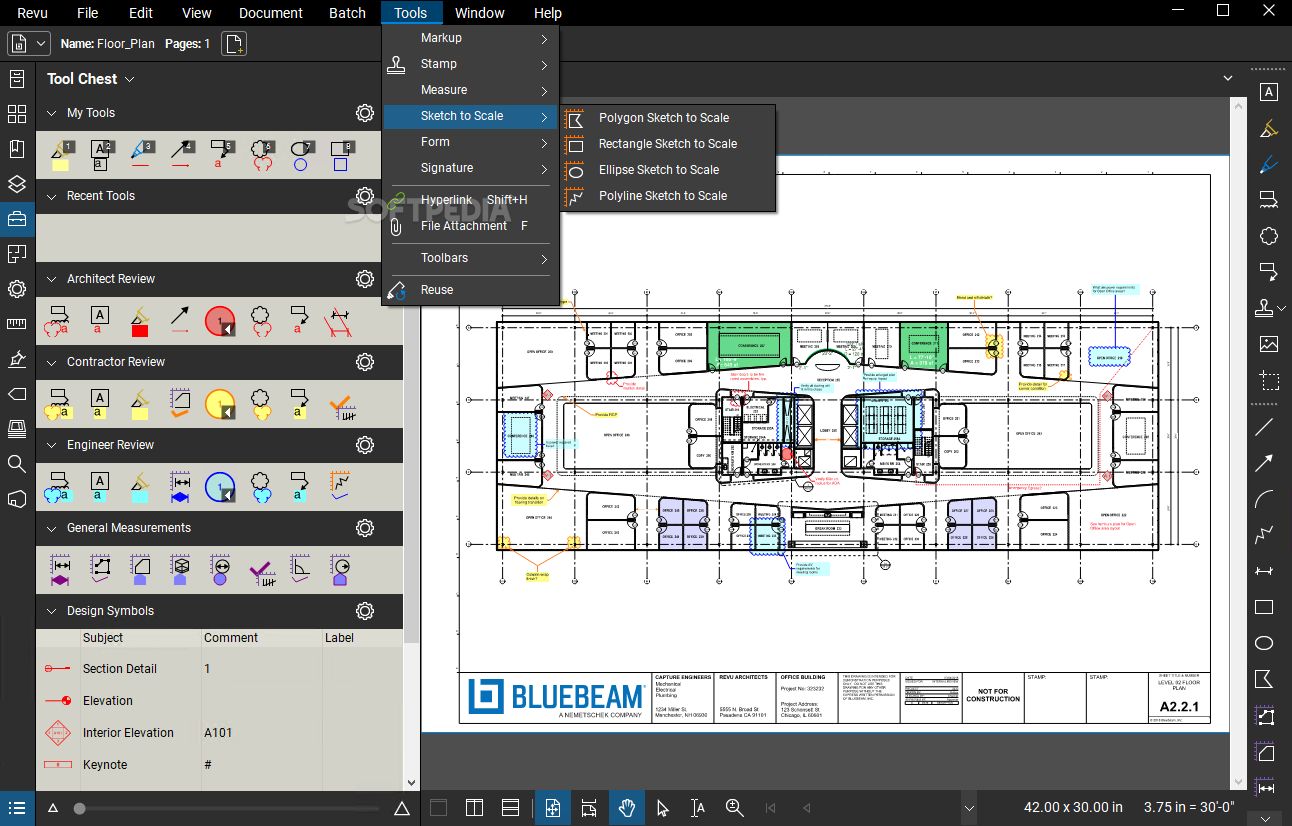Open My Tools settings gear
The height and width of the screenshot is (826, 1292).
365,113
